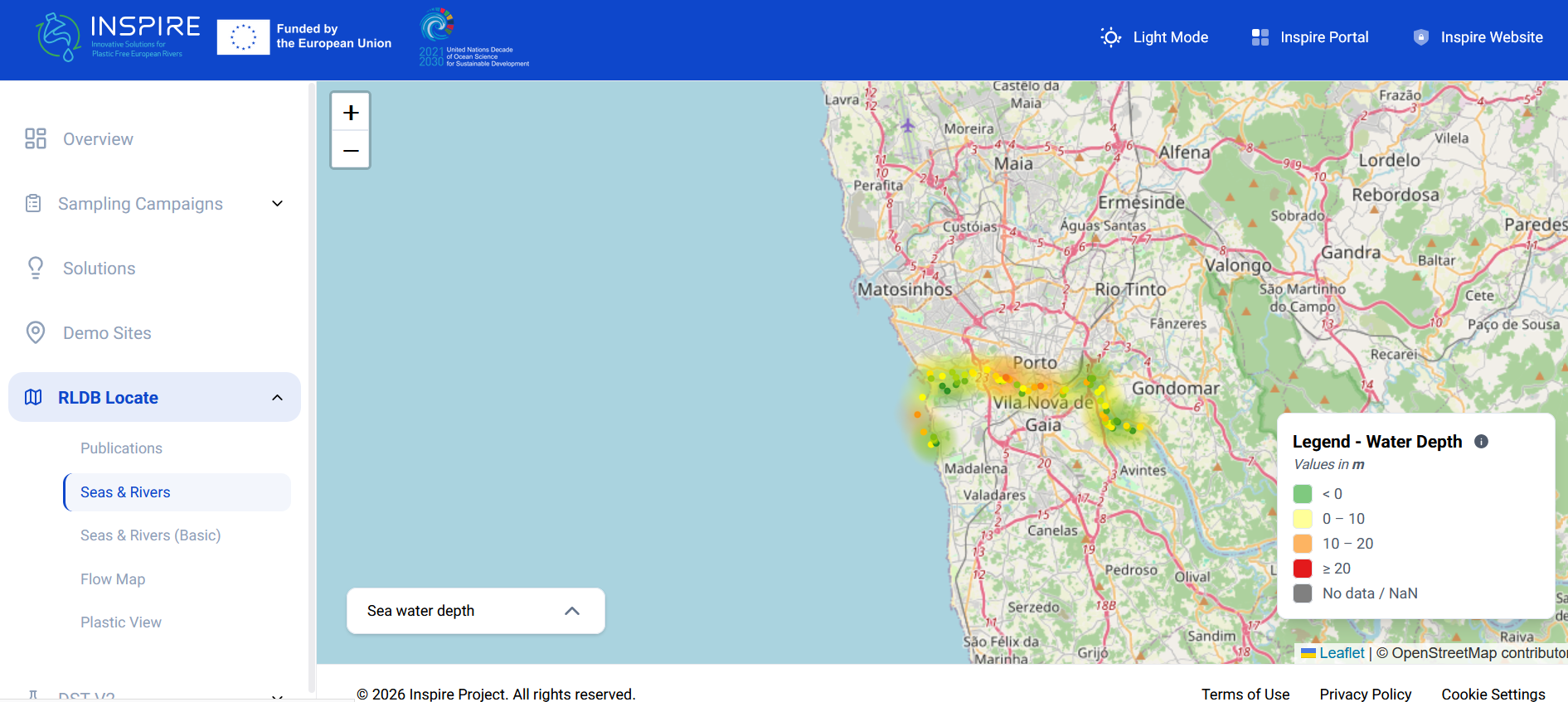Click the orange '10 – 20' legend swatch
The height and width of the screenshot is (702, 1568).
tap(1303, 544)
